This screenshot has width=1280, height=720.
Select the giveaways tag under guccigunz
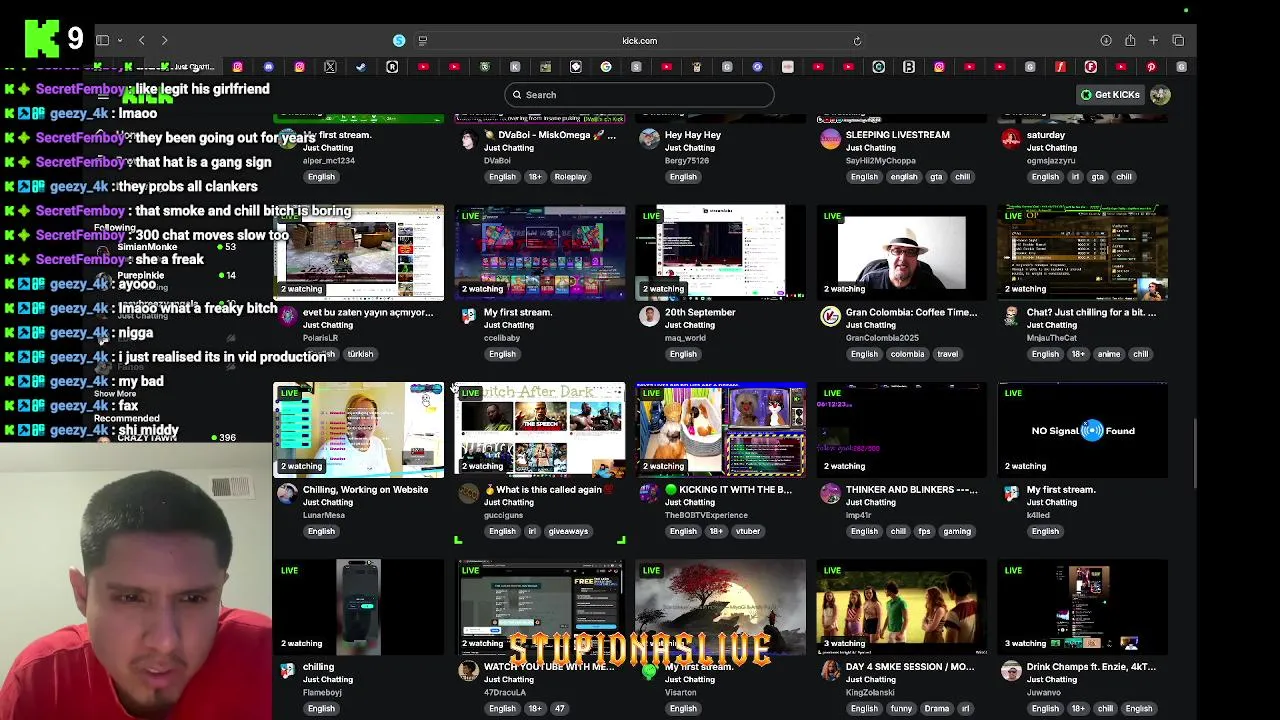point(568,531)
